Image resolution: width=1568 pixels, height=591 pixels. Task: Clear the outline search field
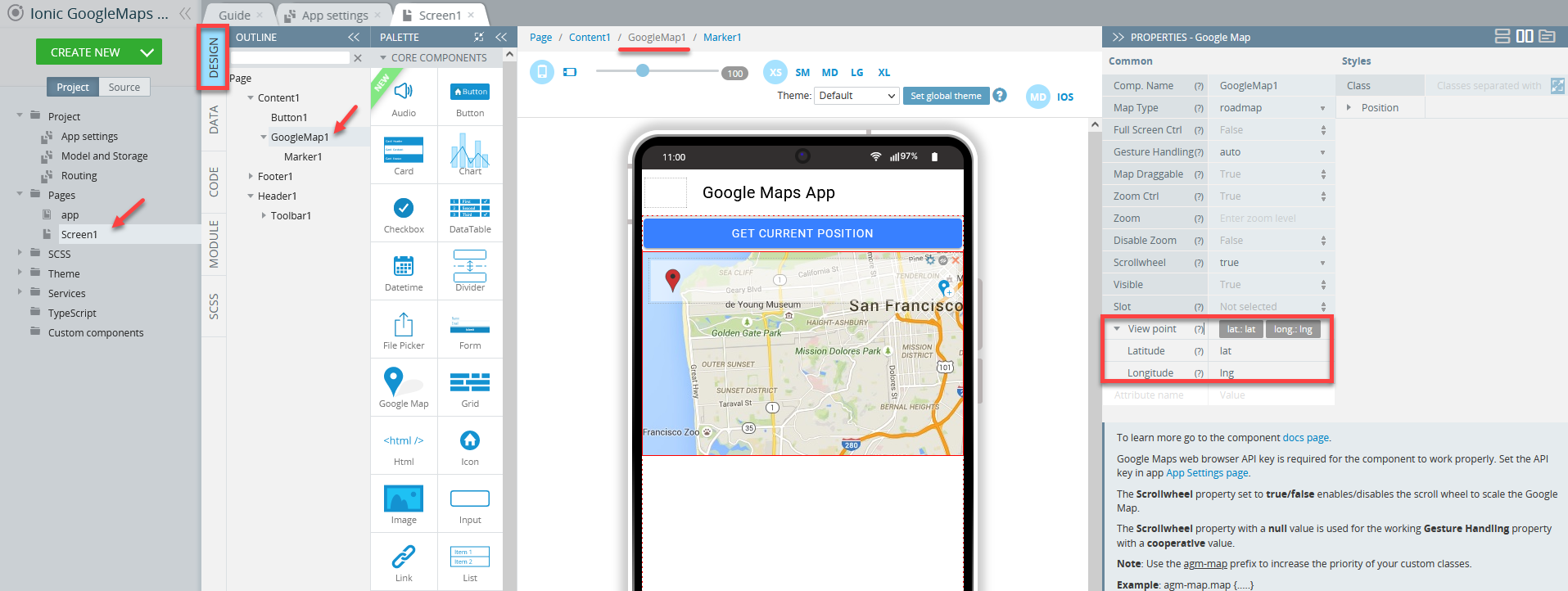coord(358,57)
